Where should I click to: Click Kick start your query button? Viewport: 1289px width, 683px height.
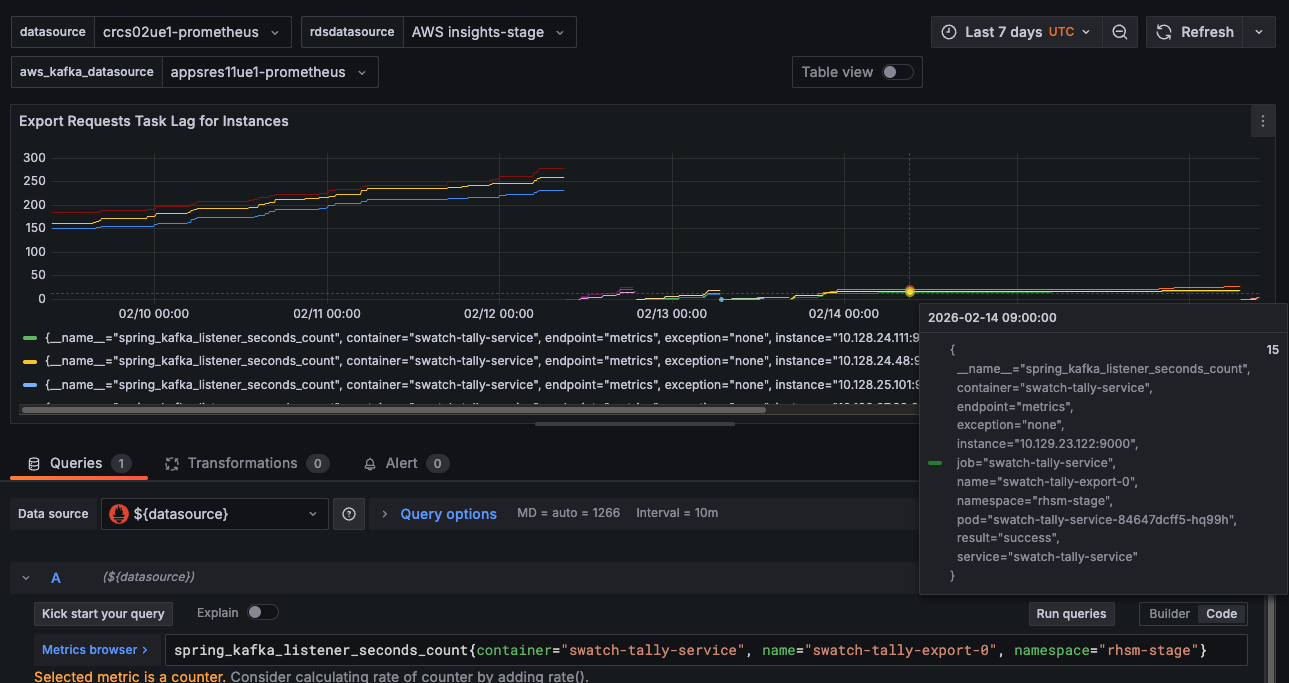tap(103, 614)
